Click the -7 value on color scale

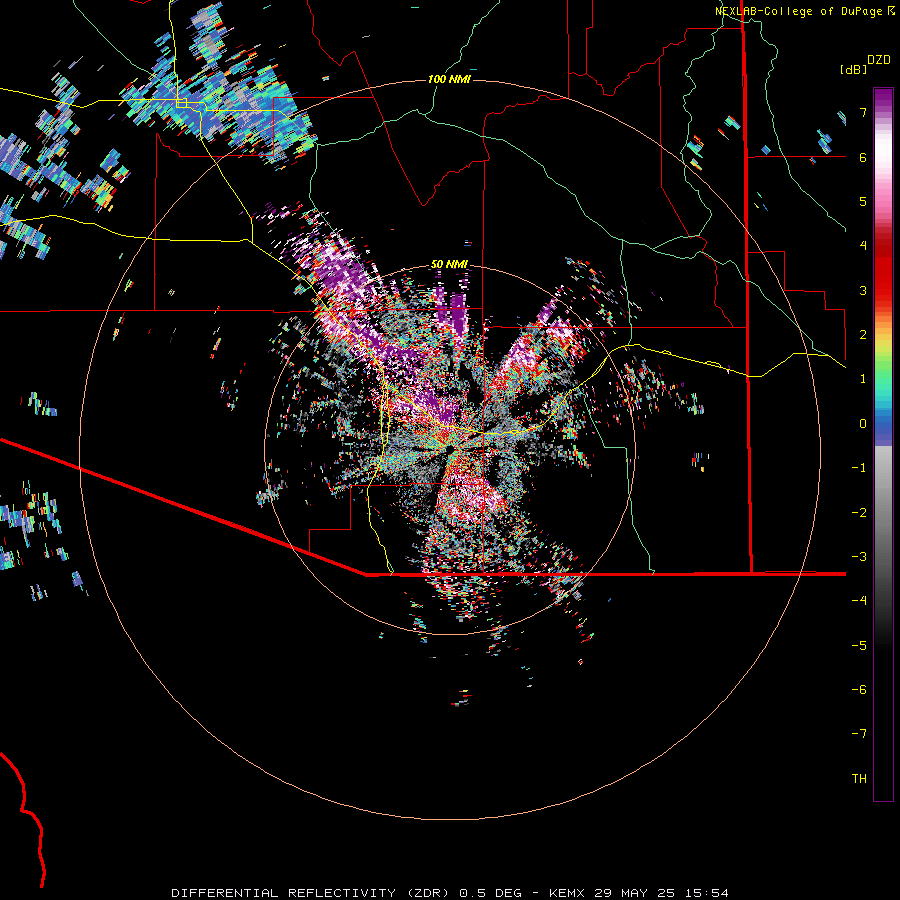pos(859,734)
